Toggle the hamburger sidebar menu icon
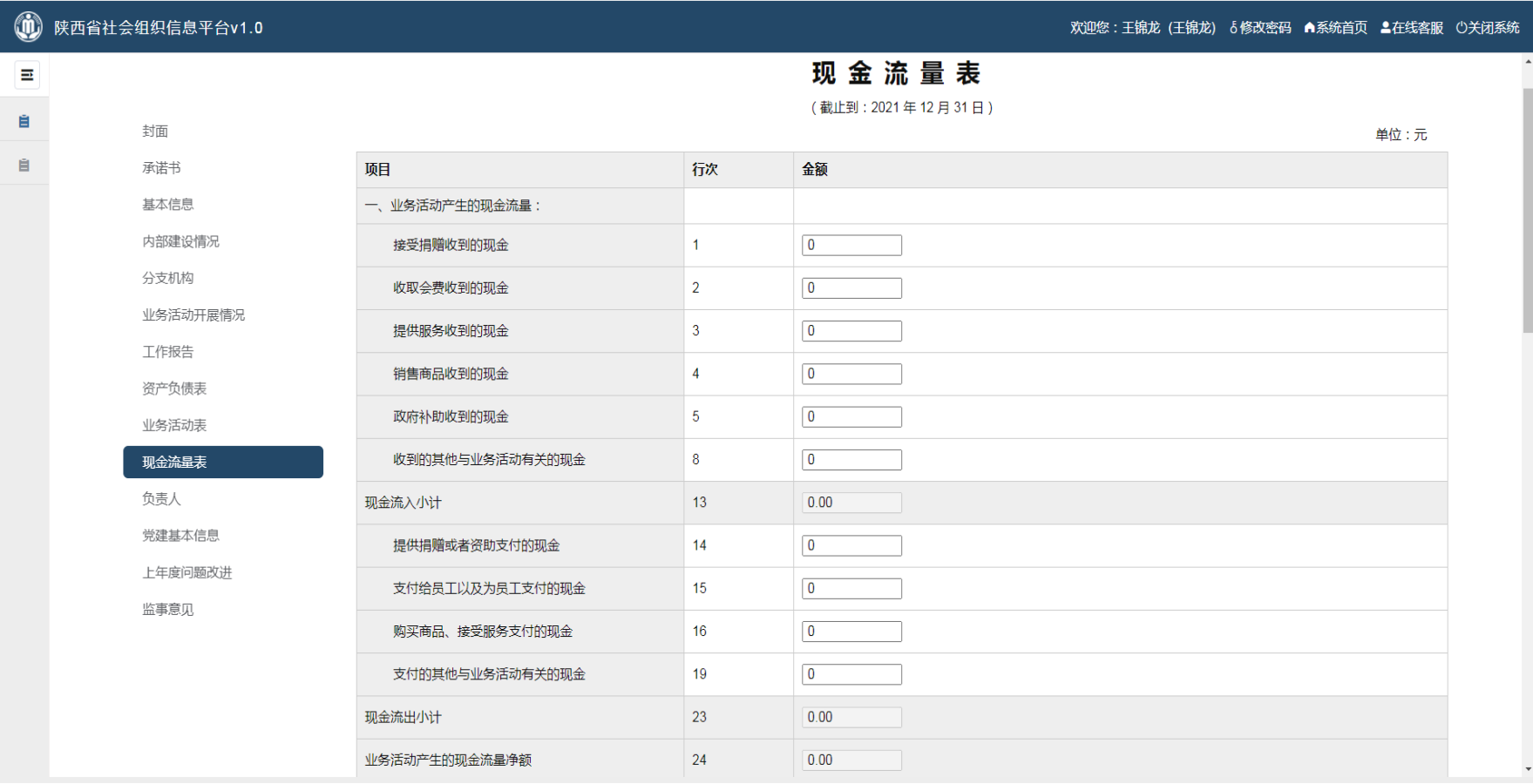 (x=27, y=75)
